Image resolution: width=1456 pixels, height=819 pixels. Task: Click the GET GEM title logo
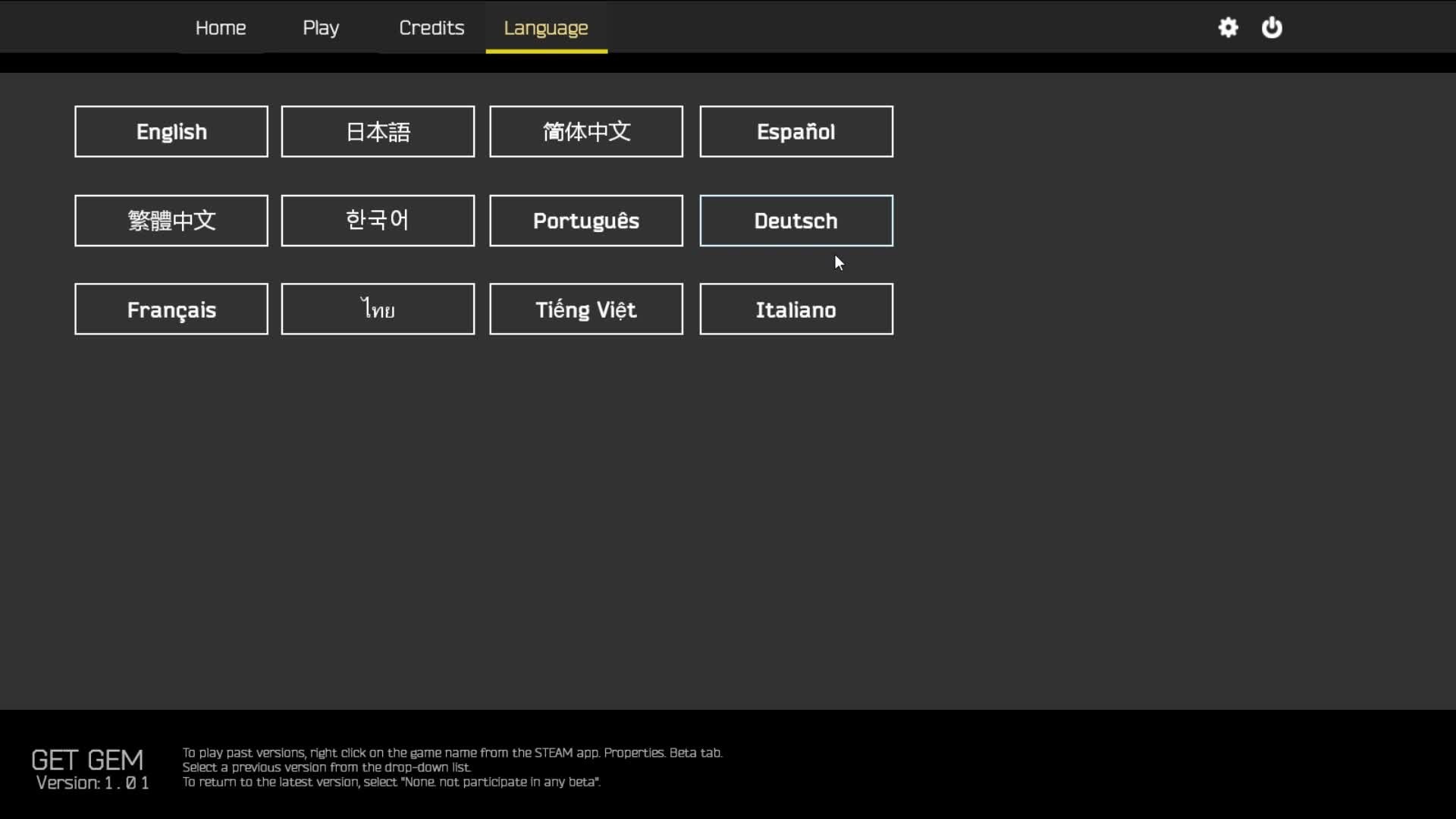pyautogui.click(x=87, y=760)
